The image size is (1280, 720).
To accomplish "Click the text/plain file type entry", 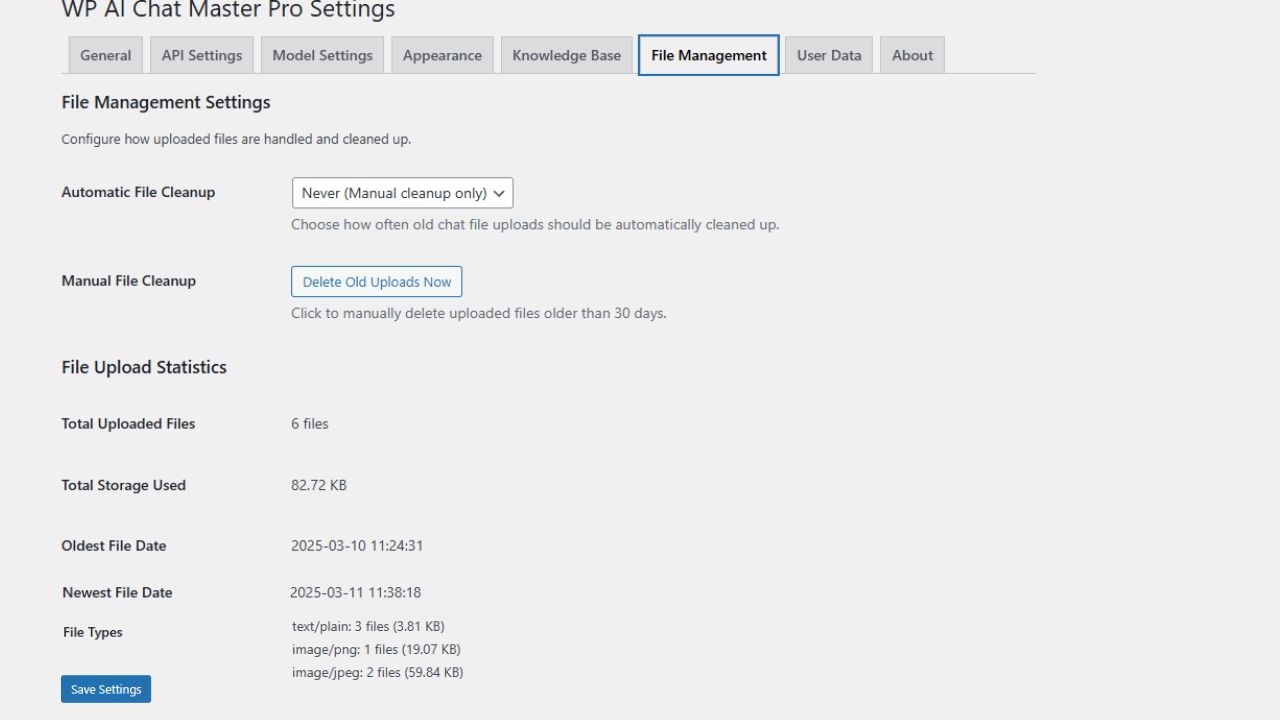I will [368, 626].
